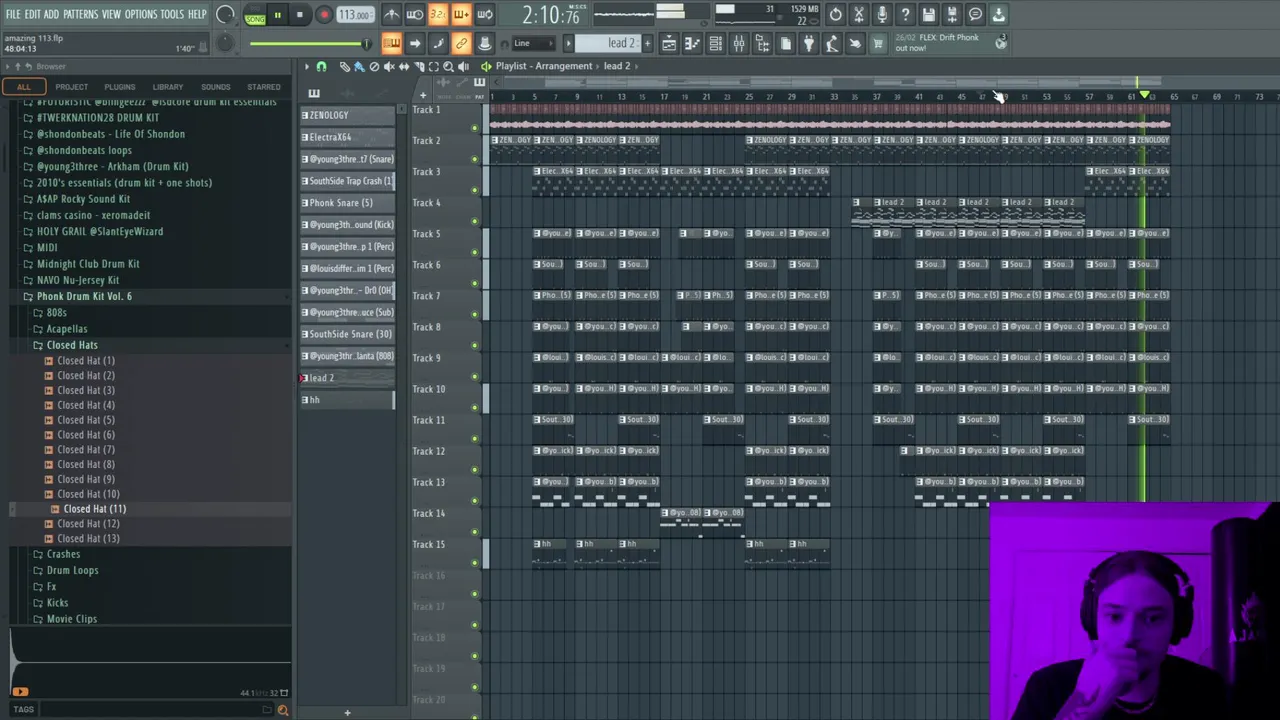Image resolution: width=1280 pixels, height=720 pixels.
Task: Stop playback with the stop button
Action: point(299,15)
